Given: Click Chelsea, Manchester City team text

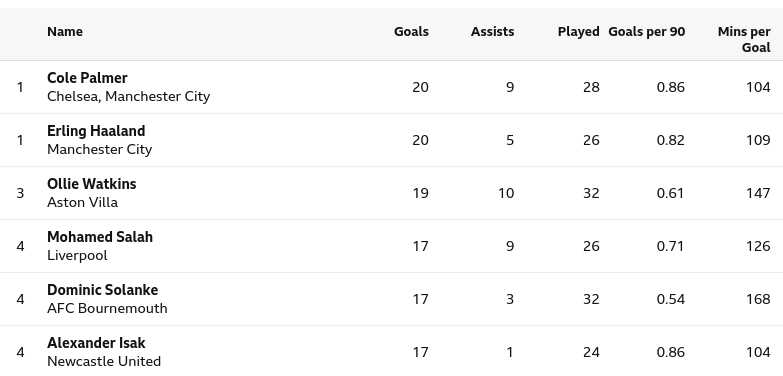Looking at the screenshot, I should (x=129, y=96).
